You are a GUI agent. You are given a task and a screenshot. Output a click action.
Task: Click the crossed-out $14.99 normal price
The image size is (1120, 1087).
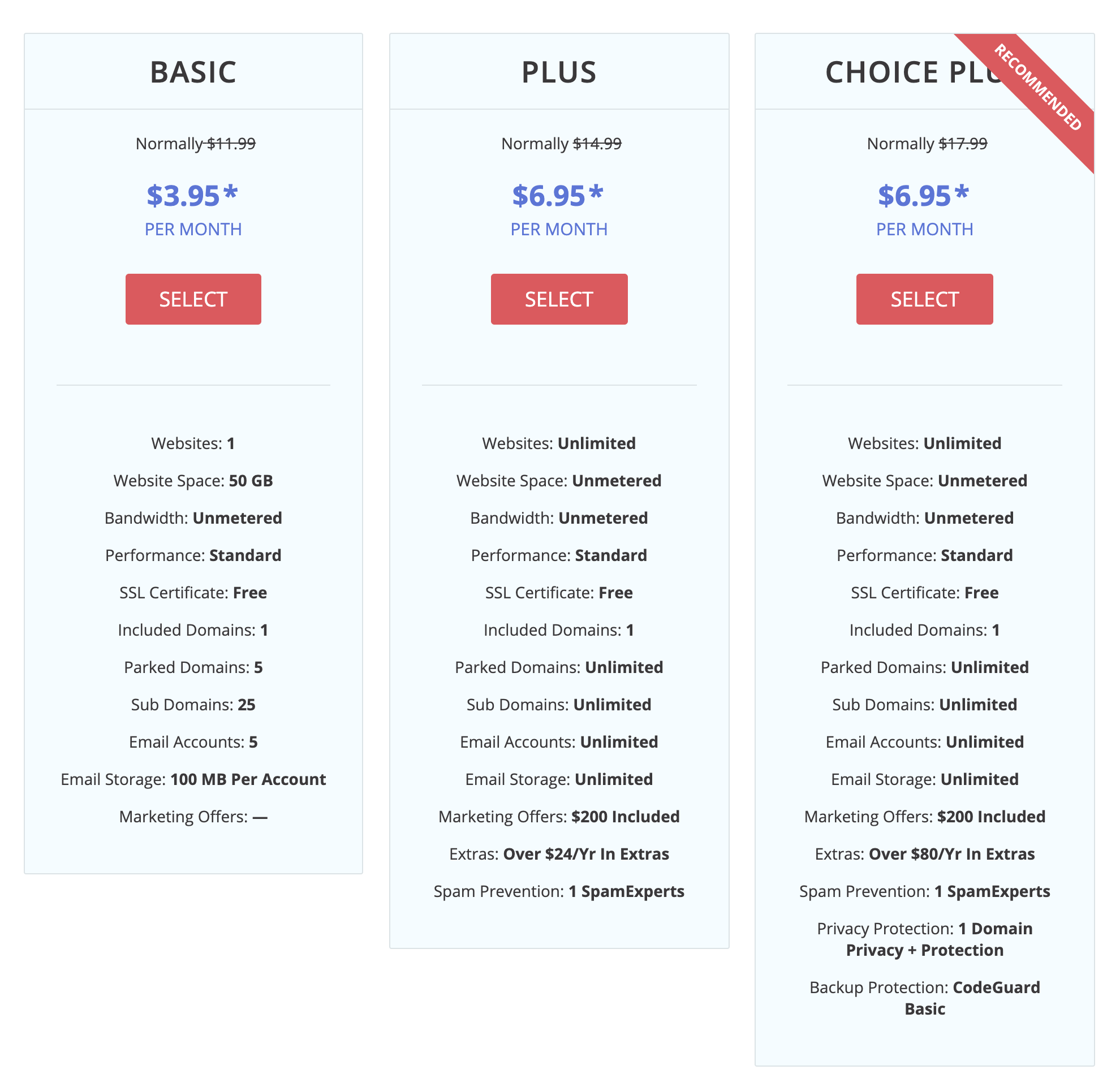point(597,144)
